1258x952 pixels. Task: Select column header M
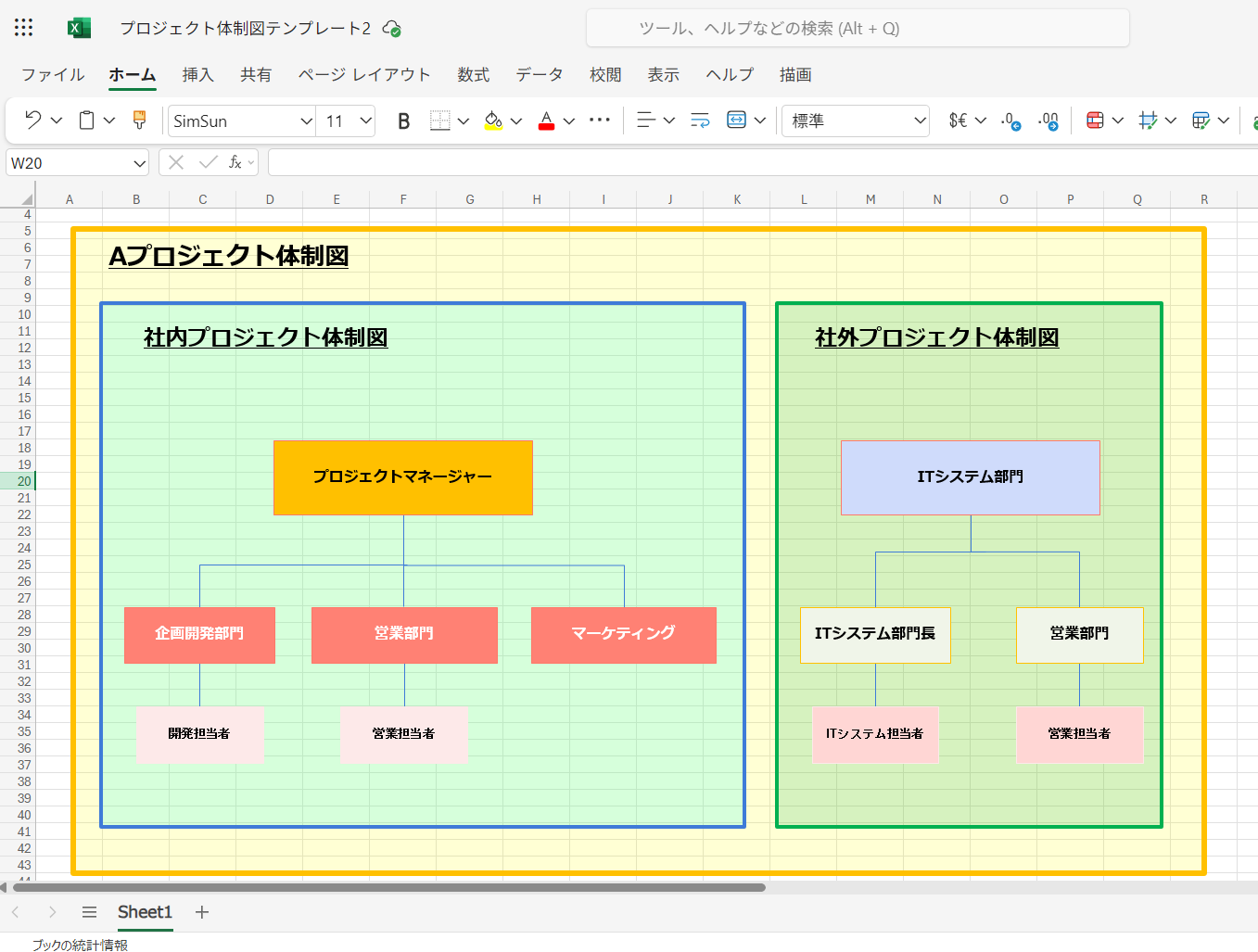pyautogui.click(x=870, y=199)
